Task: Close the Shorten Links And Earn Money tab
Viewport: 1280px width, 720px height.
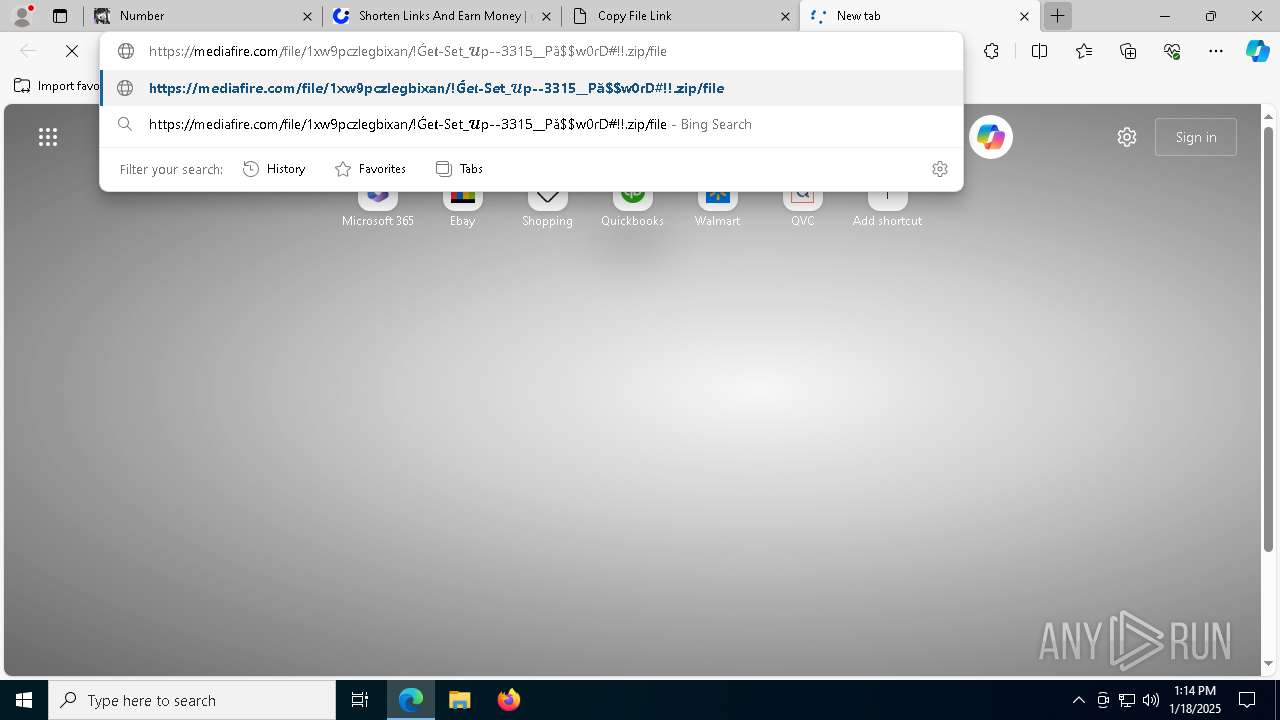Action: click(x=546, y=16)
